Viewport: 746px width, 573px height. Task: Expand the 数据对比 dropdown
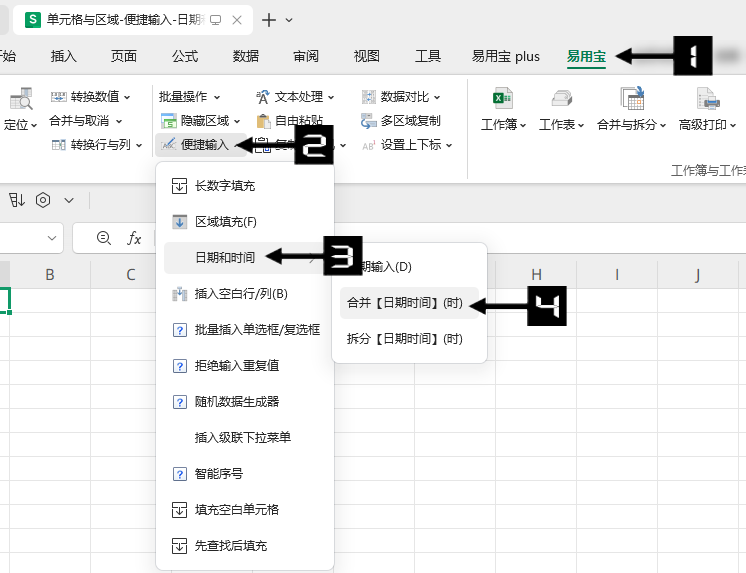tap(402, 97)
